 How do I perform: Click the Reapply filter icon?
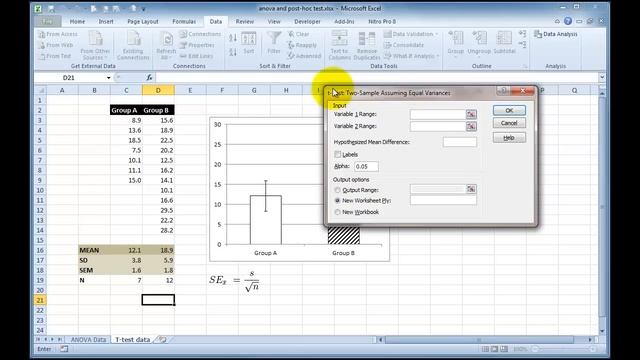coord(291,45)
